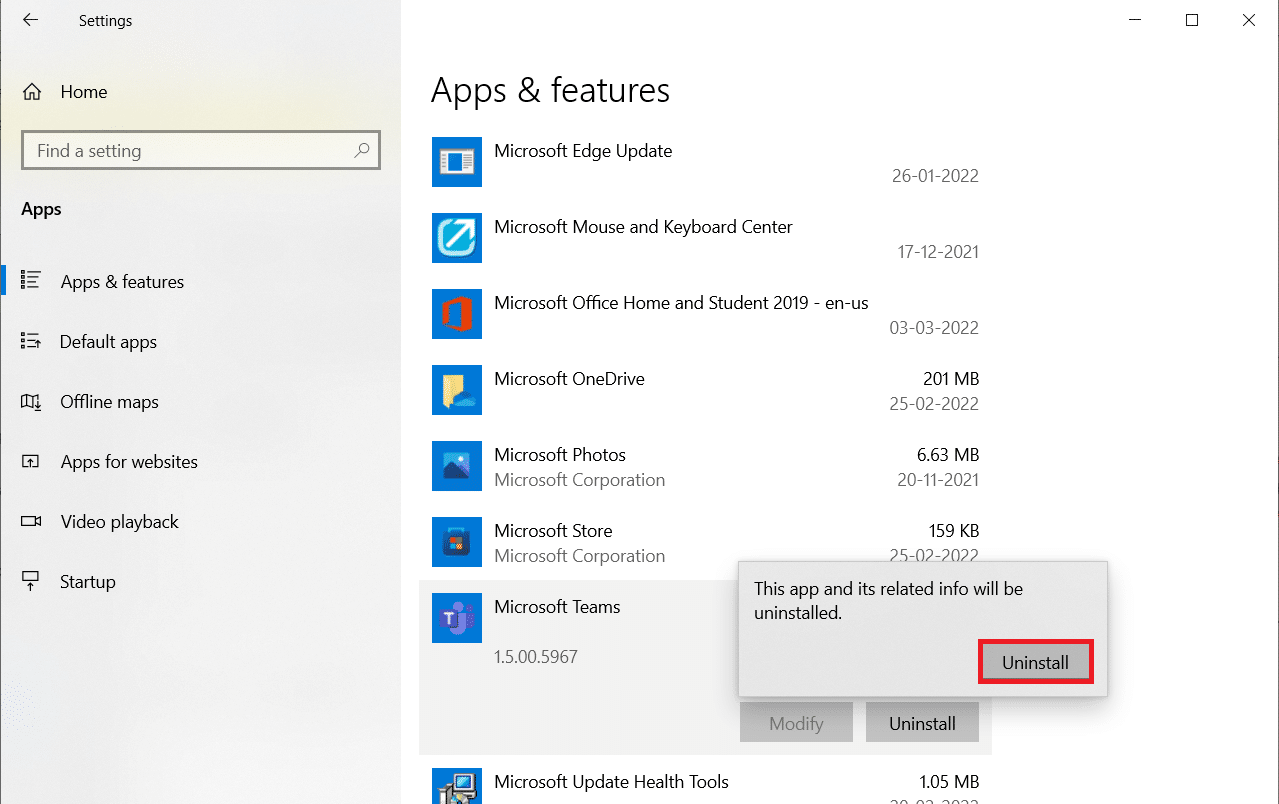Image resolution: width=1279 pixels, height=804 pixels.
Task: Click the Startup icon in sidebar
Action: click(x=31, y=581)
